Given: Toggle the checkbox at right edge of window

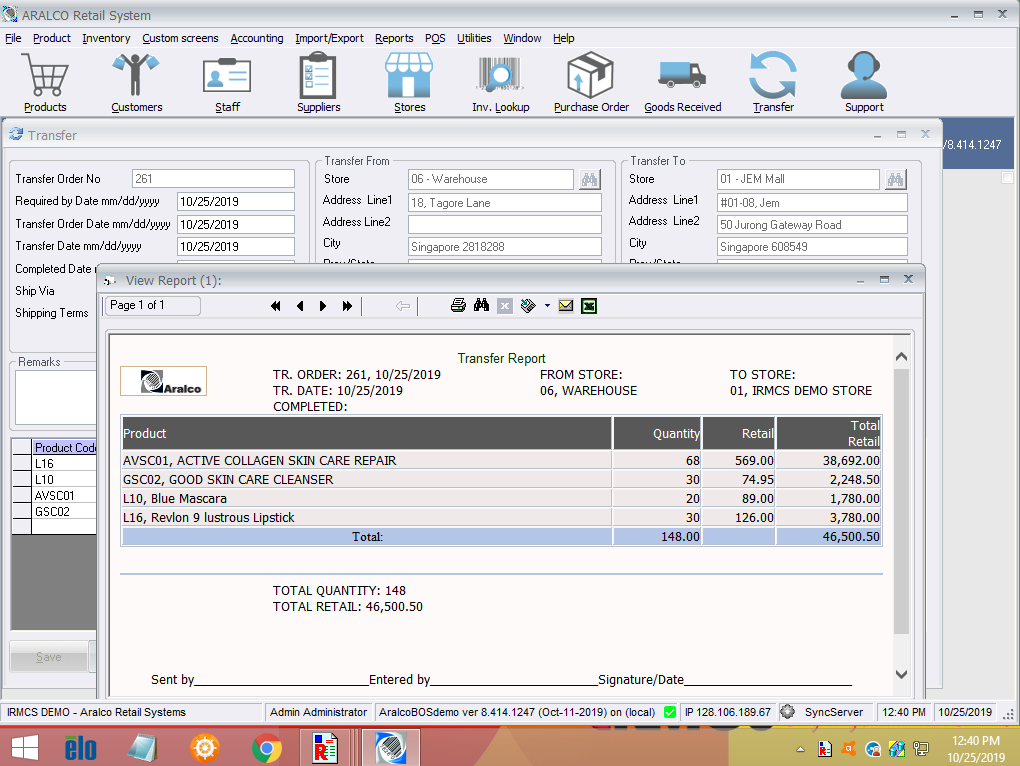Looking at the screenshot, I should pyautogui.click(x=1007, y=177).
